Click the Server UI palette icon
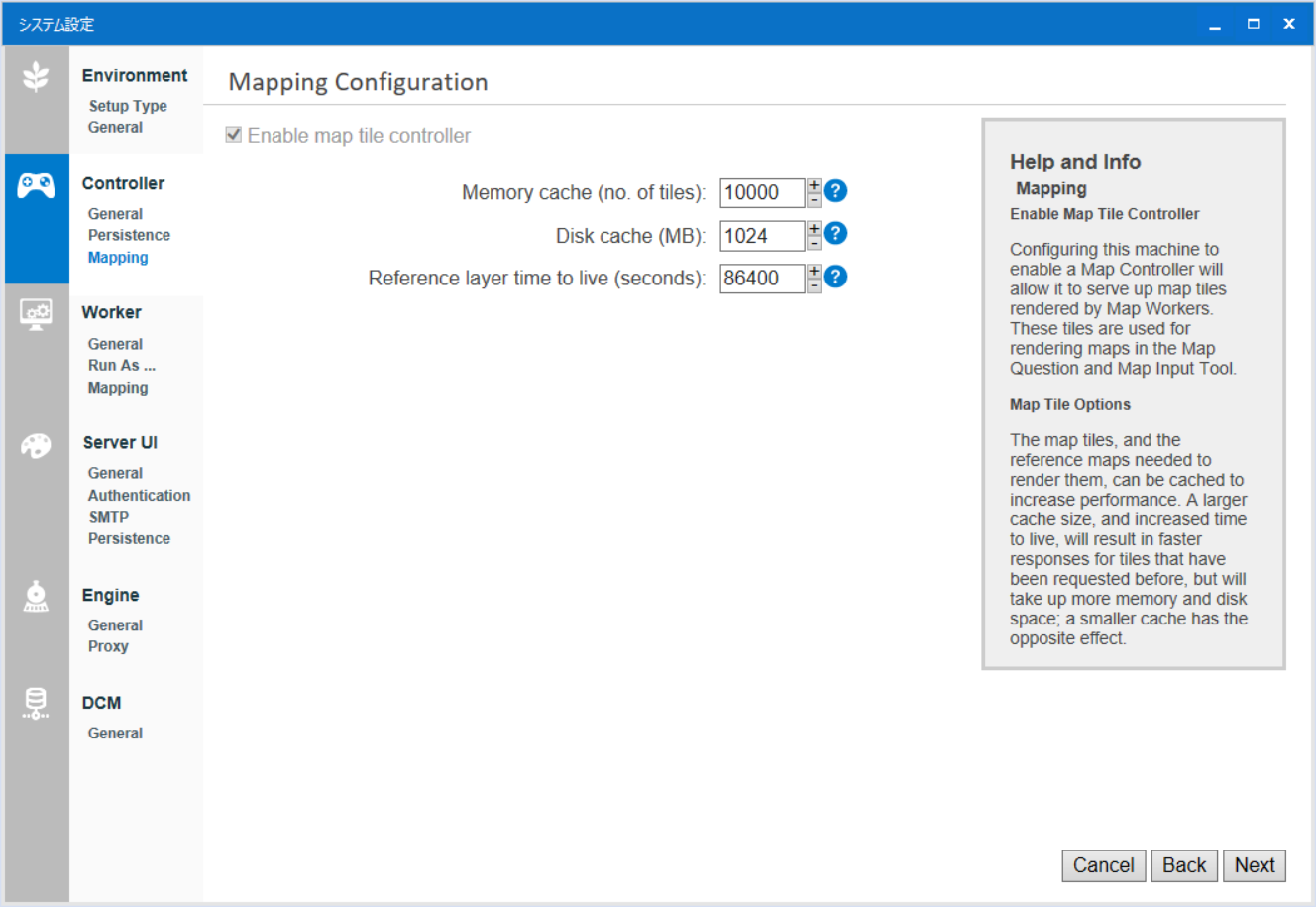 [37, 445]
